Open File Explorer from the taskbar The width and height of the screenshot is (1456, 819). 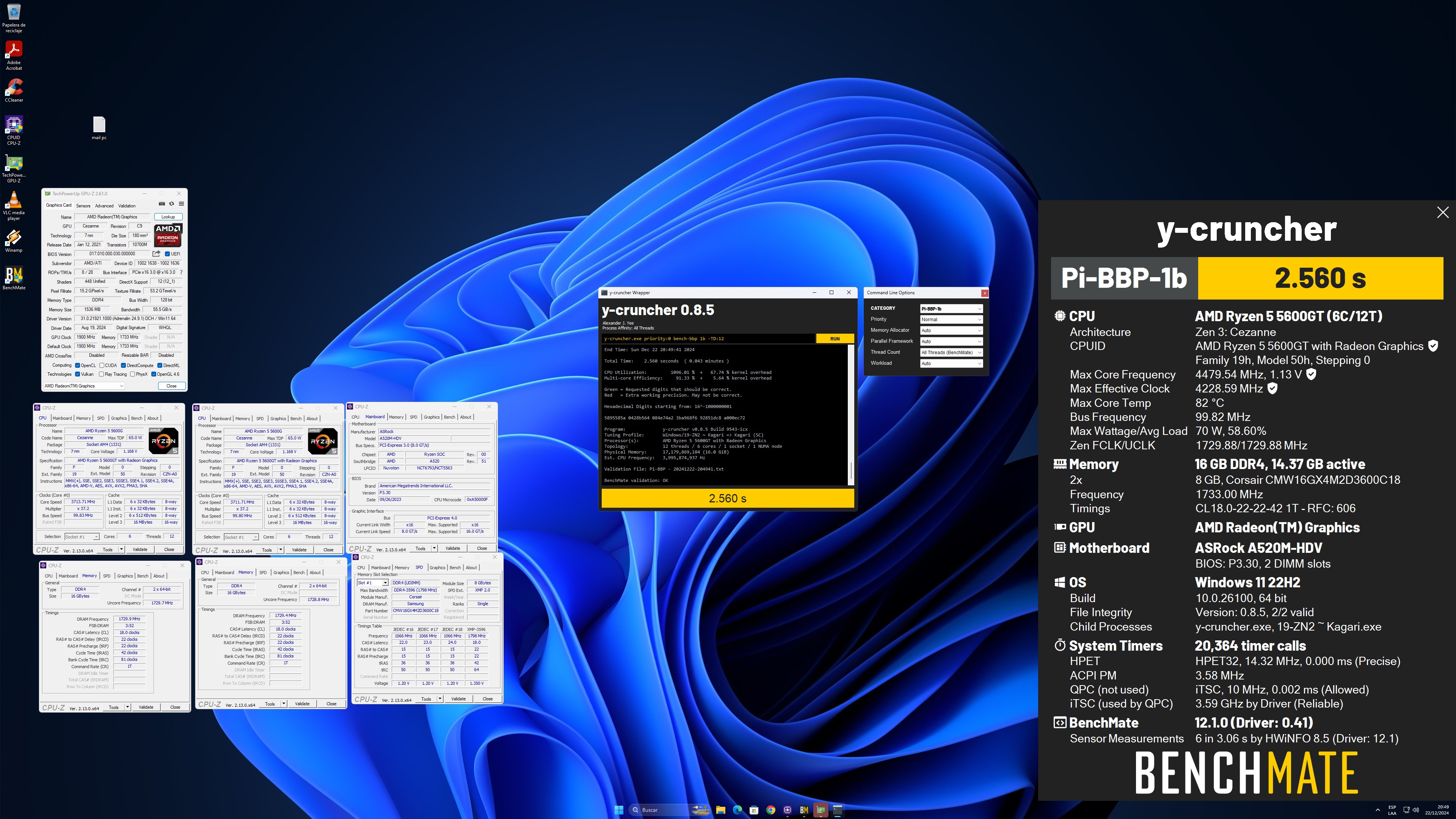coord(721,810)
